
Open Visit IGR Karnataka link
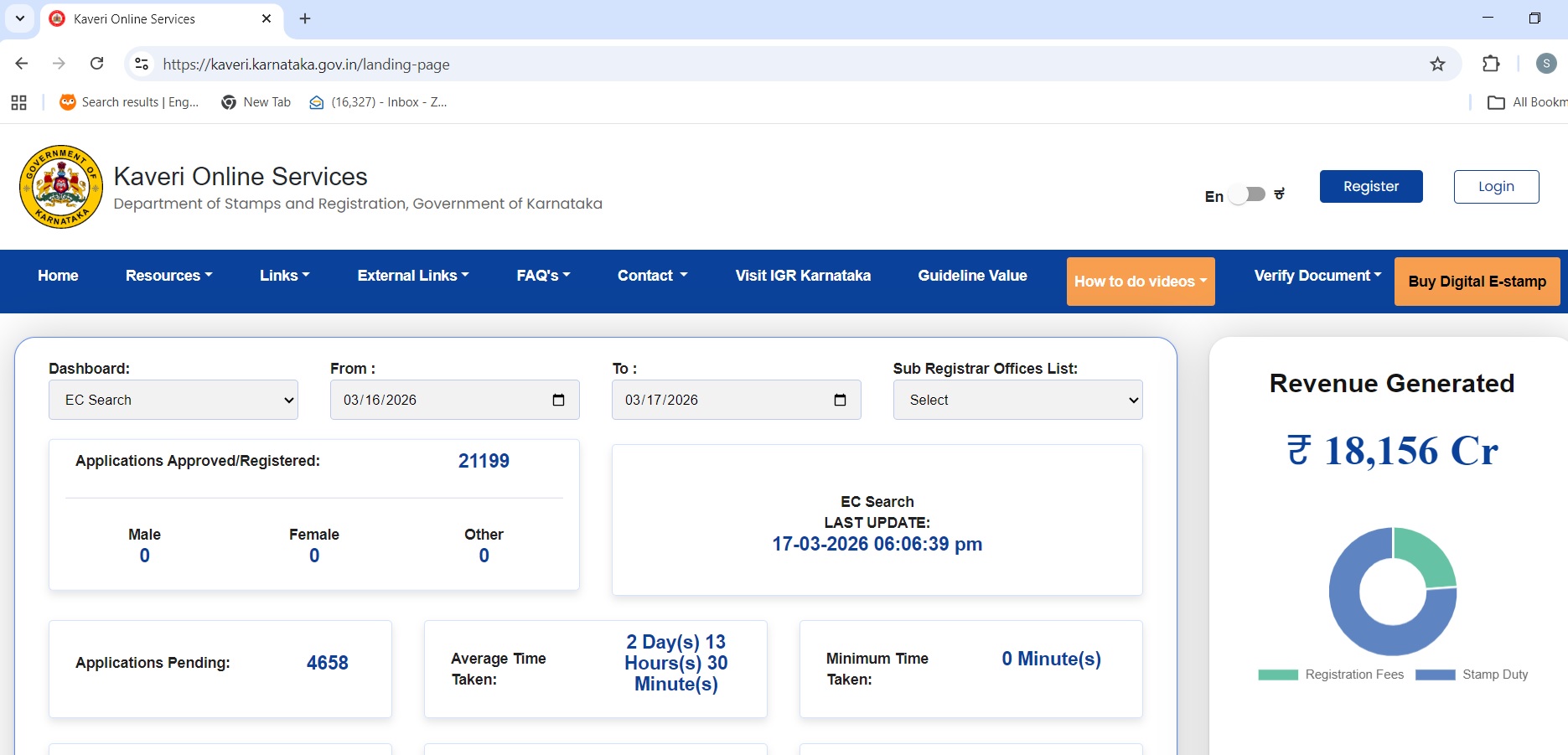pos(803,276)
